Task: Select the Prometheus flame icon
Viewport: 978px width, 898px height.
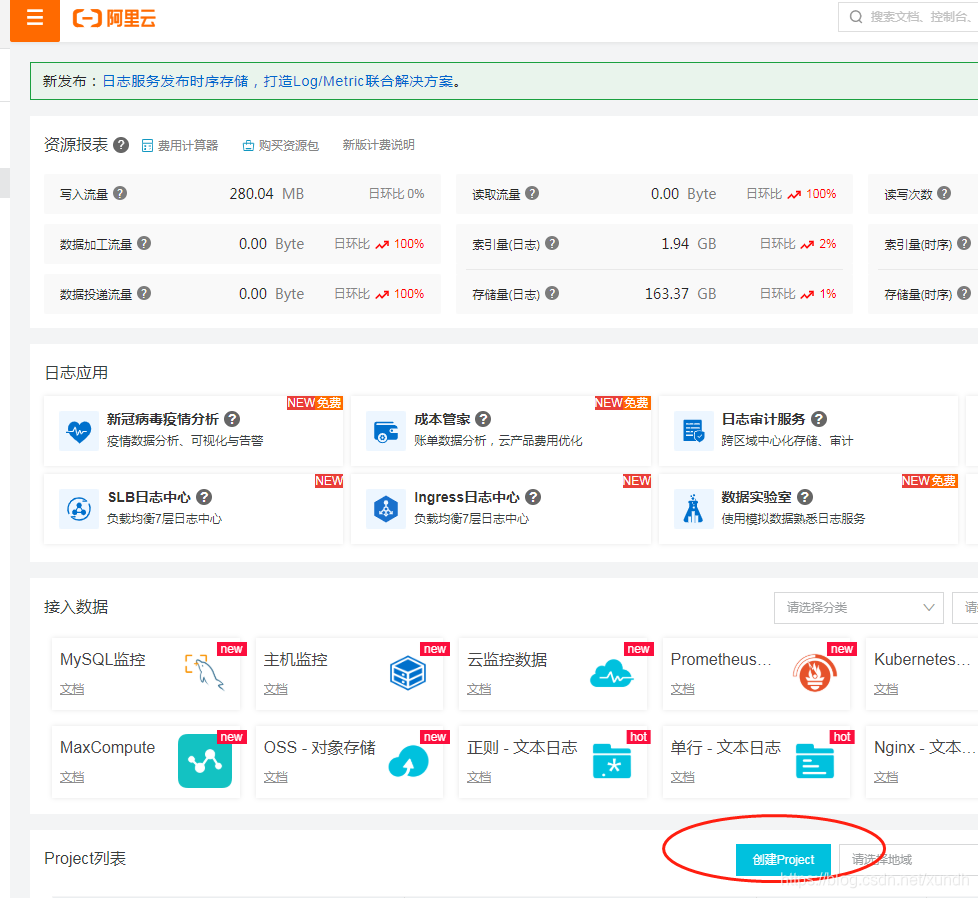Action: click(x=815, y=673)
